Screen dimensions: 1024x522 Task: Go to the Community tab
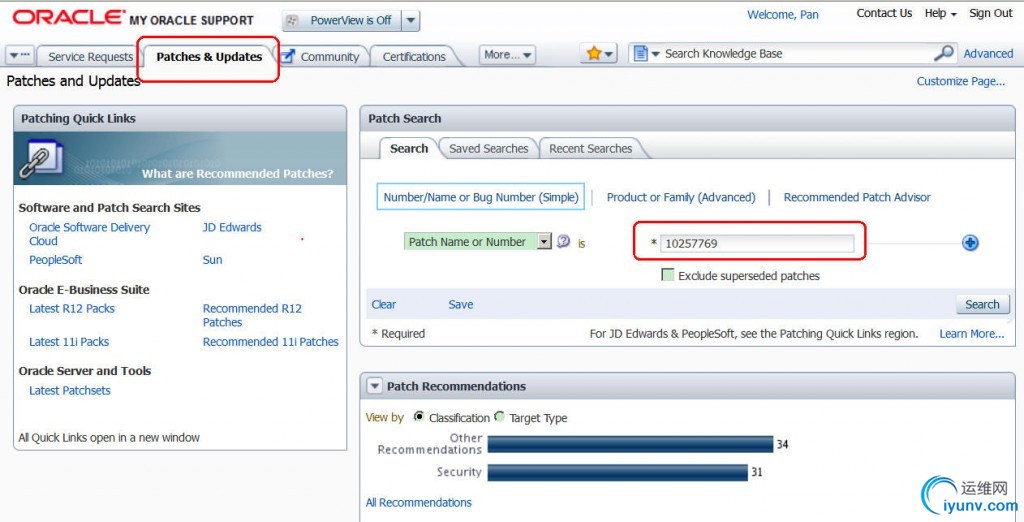(x=330, y=57)
